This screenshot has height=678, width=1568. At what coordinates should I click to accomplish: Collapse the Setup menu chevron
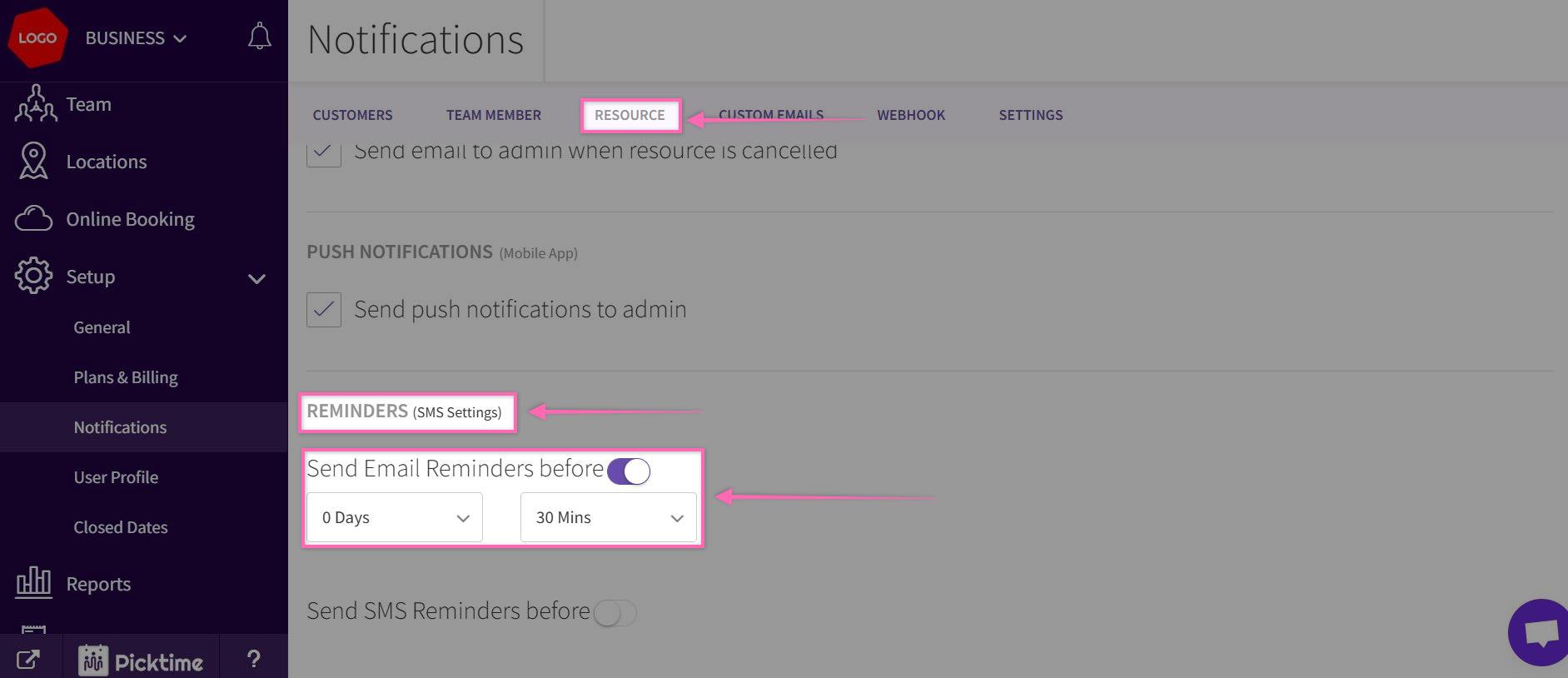coord(256,278)
